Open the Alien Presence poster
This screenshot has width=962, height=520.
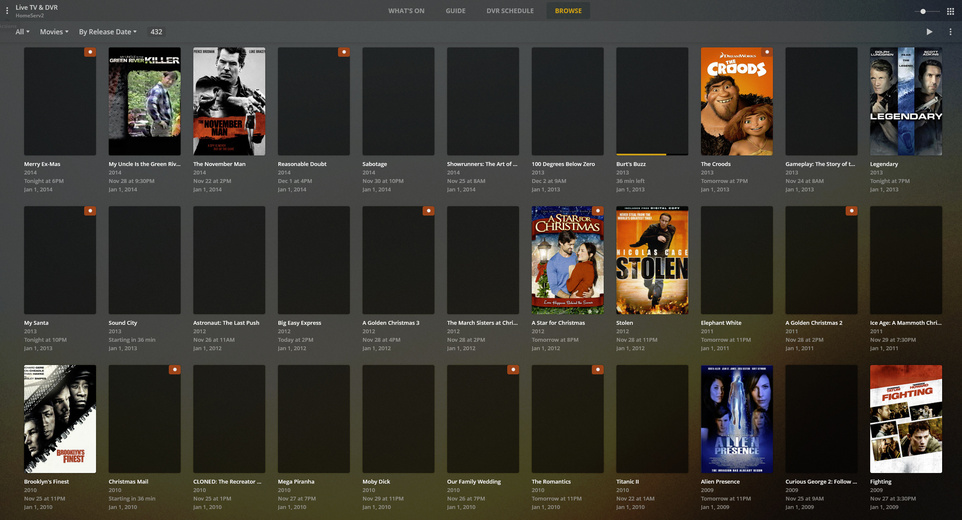coord(737,419)
